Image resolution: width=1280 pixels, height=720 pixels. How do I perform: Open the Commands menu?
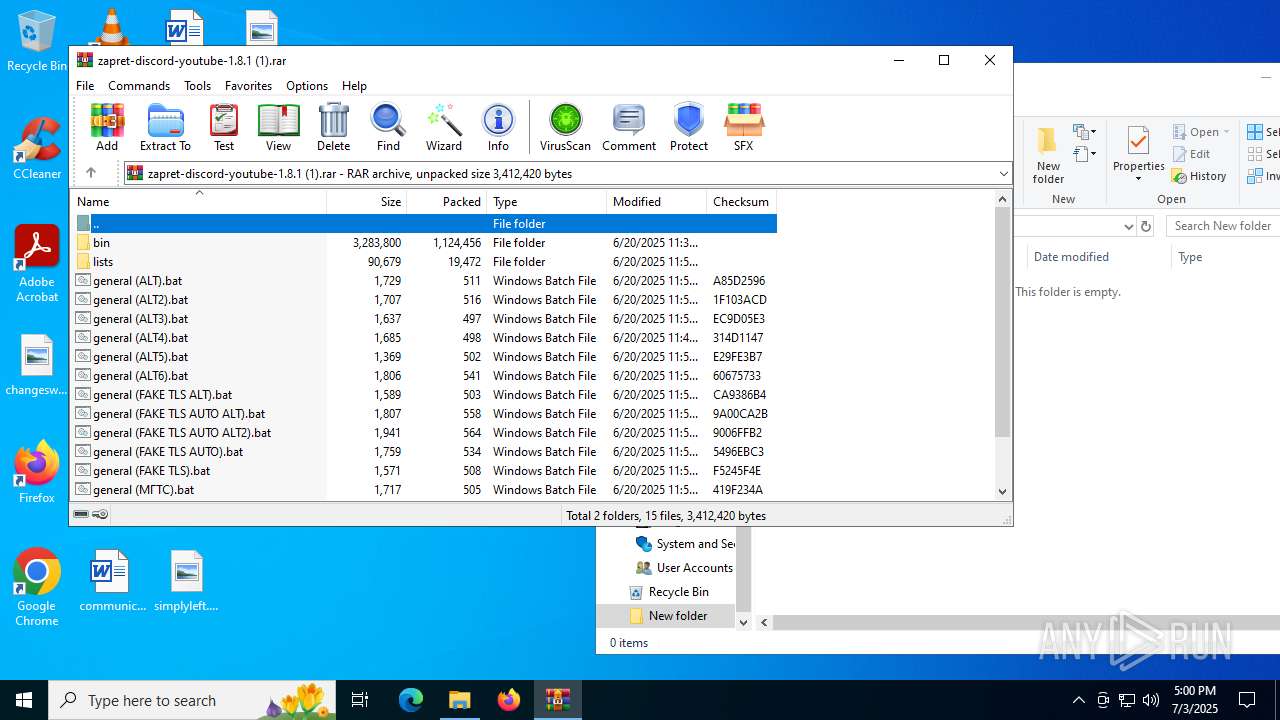pyautogui.click(x=139, y=86)
